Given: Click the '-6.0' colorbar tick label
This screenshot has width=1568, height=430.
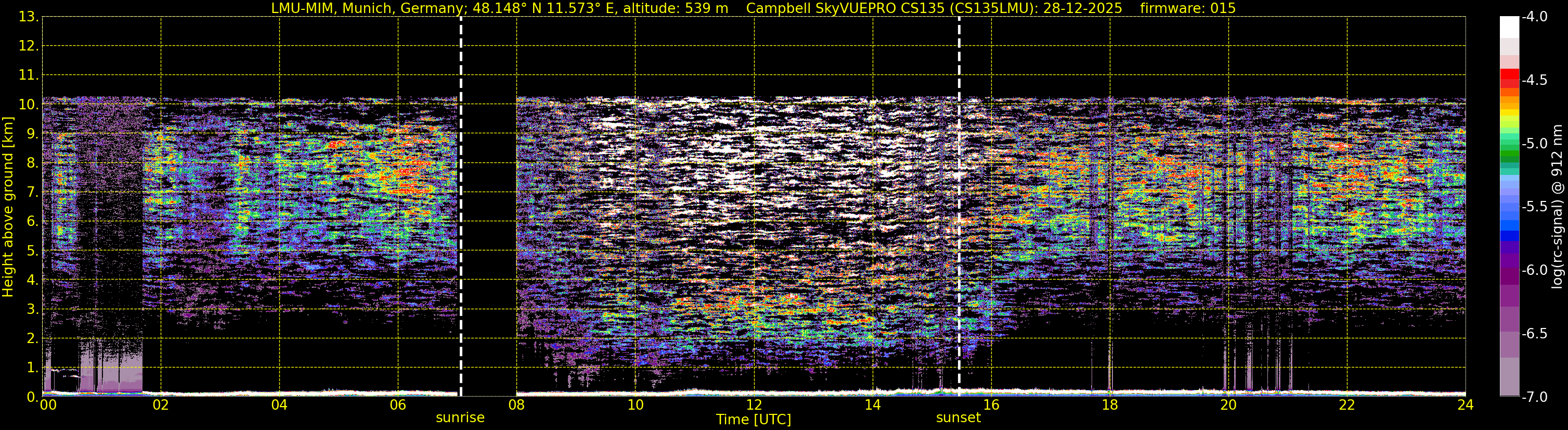Looking at the screenshot, I should click(1535, 270).
